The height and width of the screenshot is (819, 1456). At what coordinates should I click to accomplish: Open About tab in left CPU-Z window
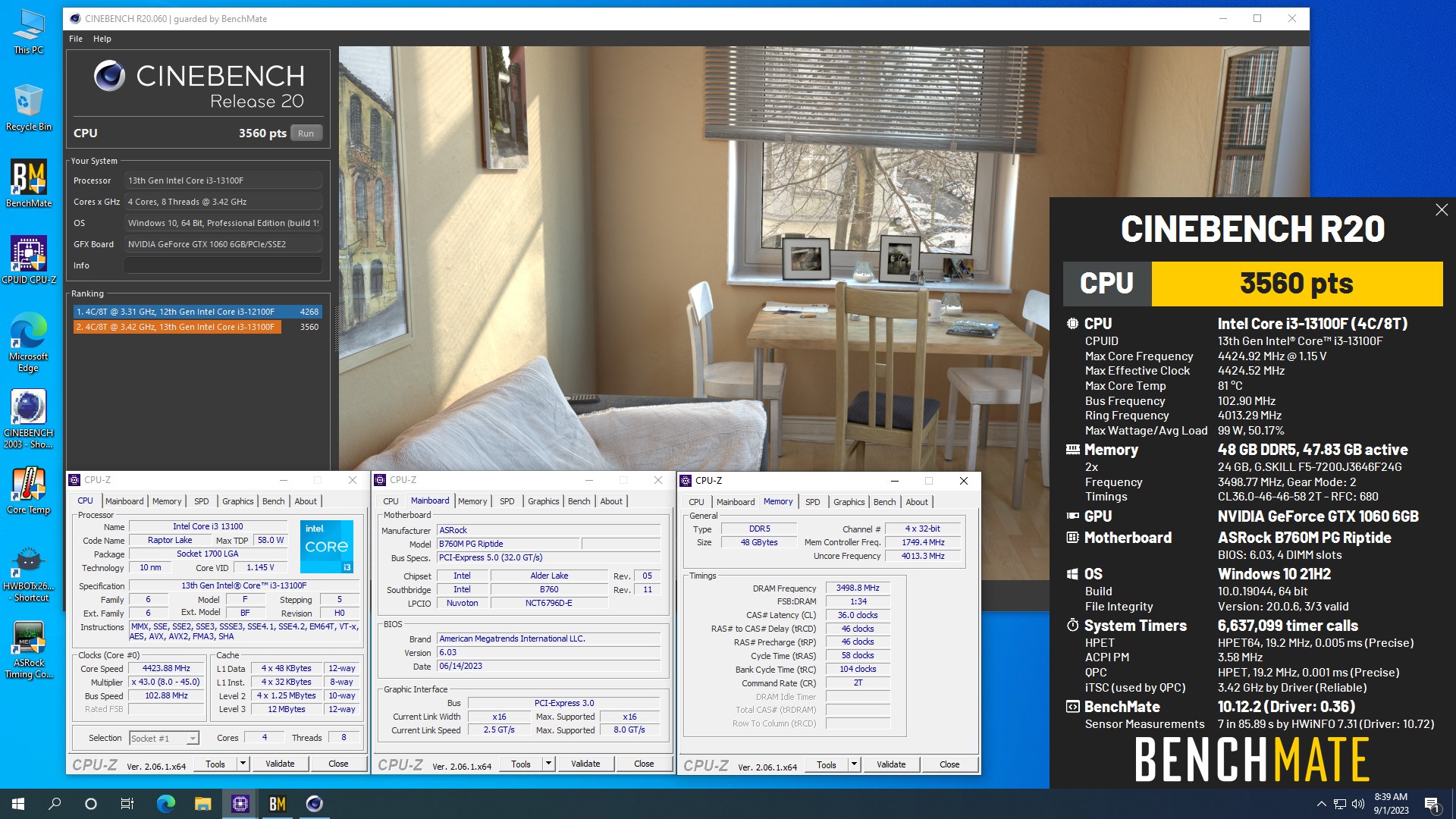[306, 501]
